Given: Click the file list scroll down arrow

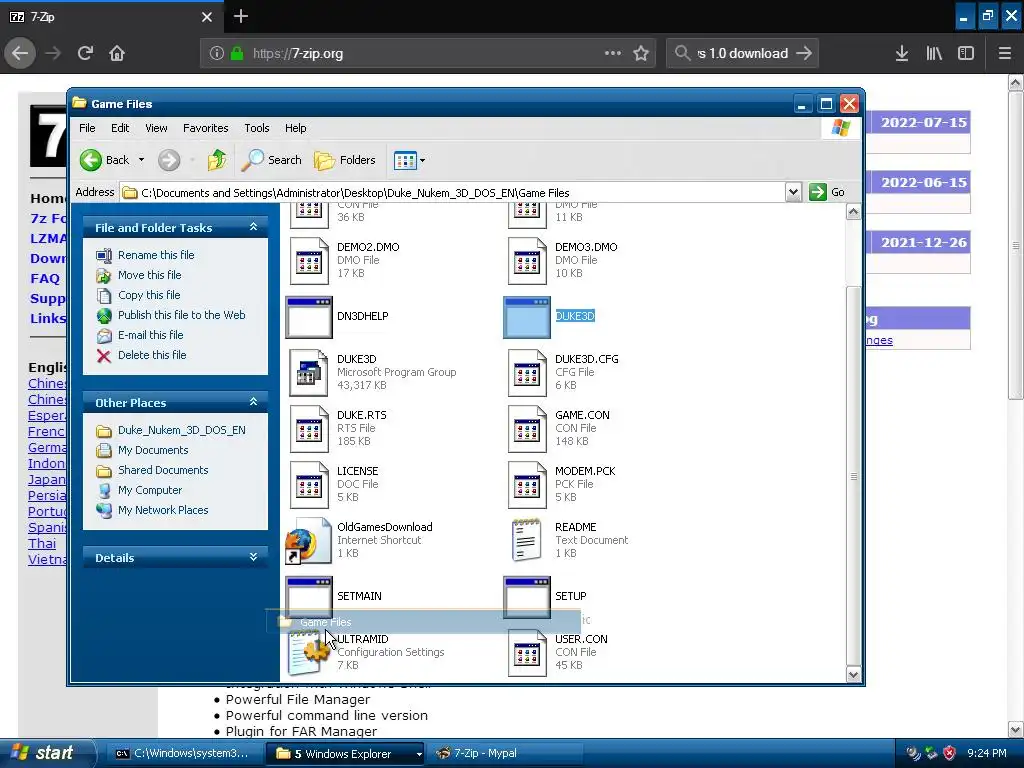Looking at the screenshot, I should tap(853, 675).
